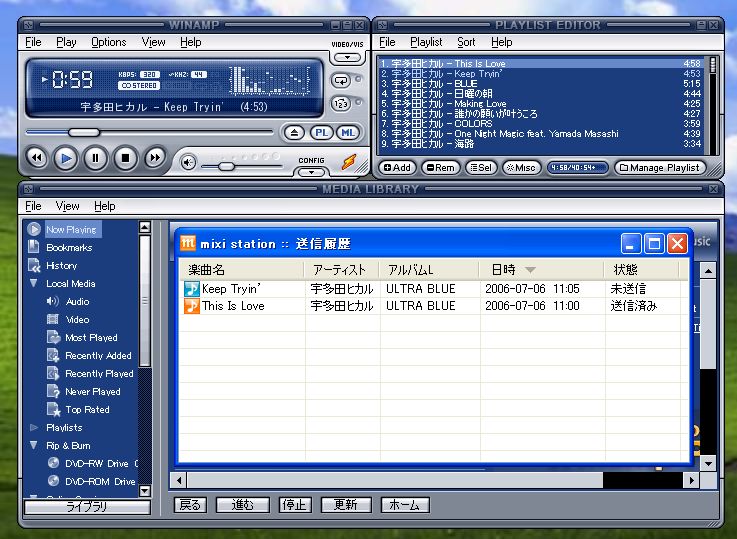Toggle repeat mode in Winamp
Image resolution: width=737 pixels, height=539 pixels.
pyautogui.click(x=341, y=80)
